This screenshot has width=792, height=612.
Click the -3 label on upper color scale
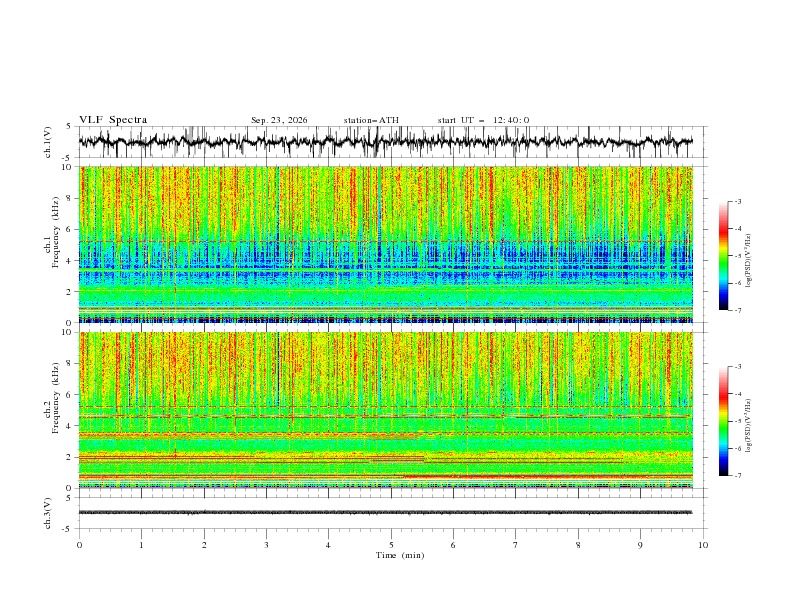[737, 201]
